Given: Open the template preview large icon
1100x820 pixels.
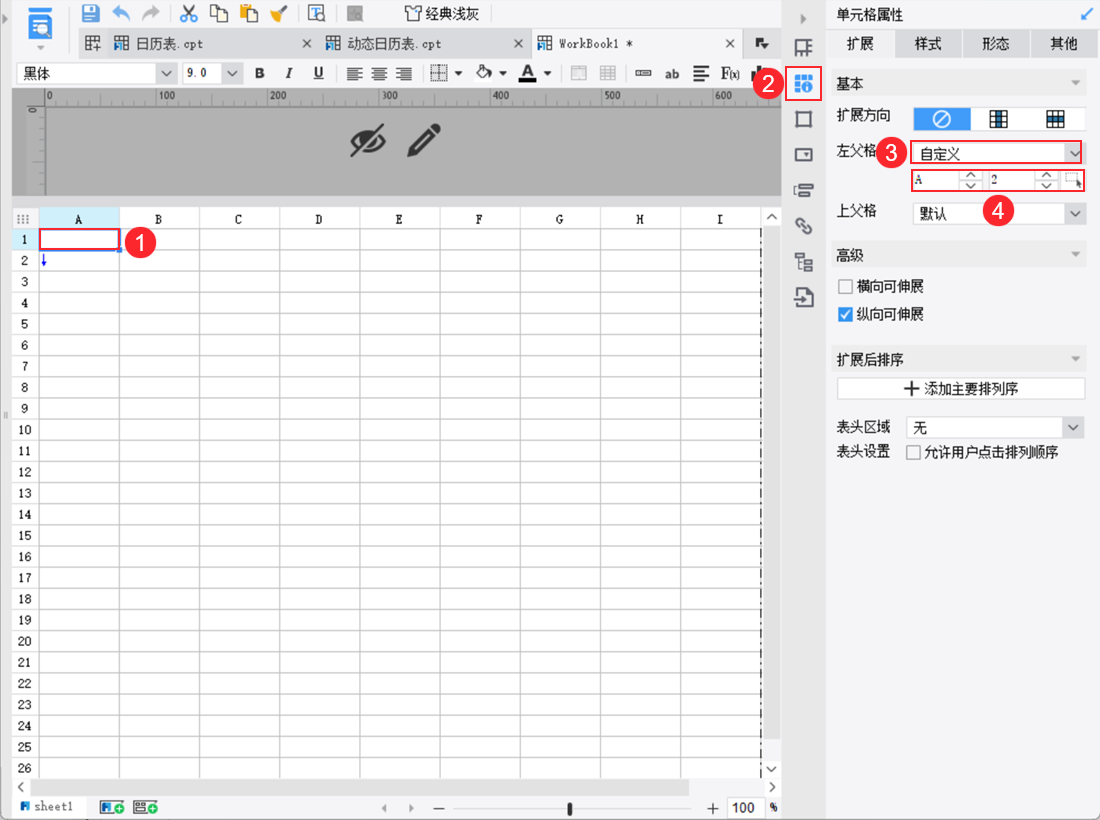Looking at the screenshot, I should 41,25.
